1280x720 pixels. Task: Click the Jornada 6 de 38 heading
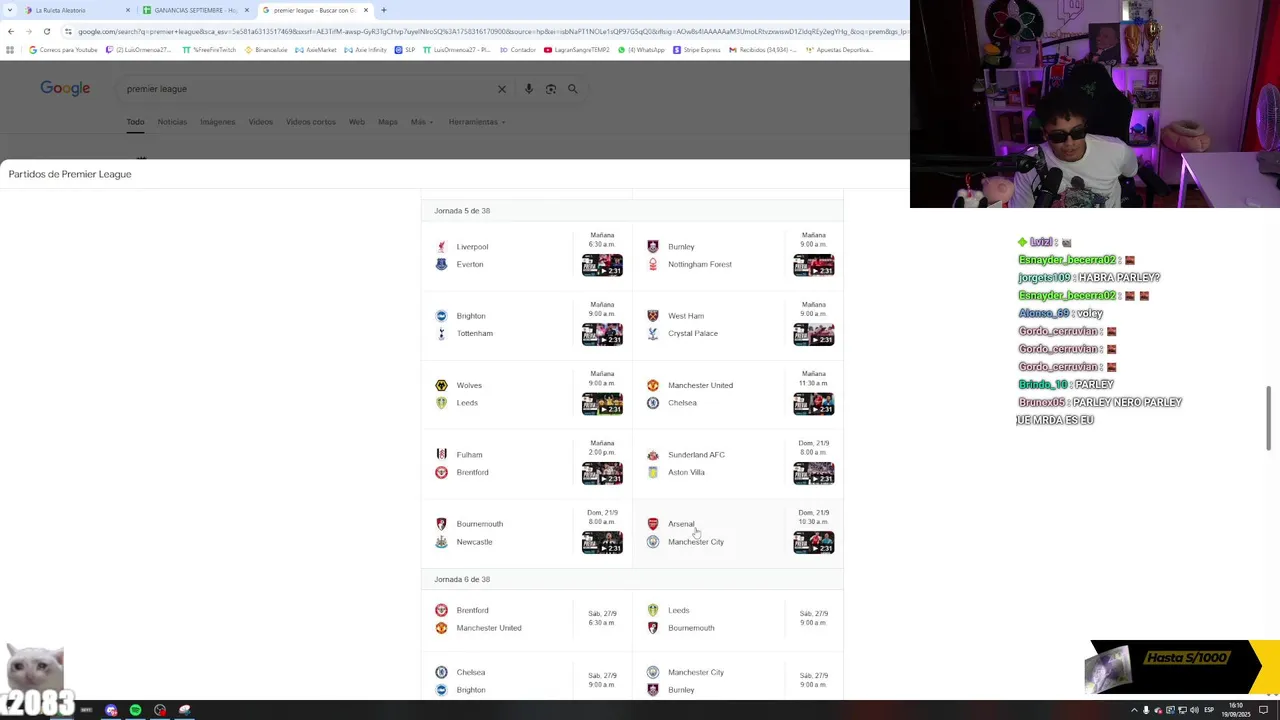pos(462,580)
